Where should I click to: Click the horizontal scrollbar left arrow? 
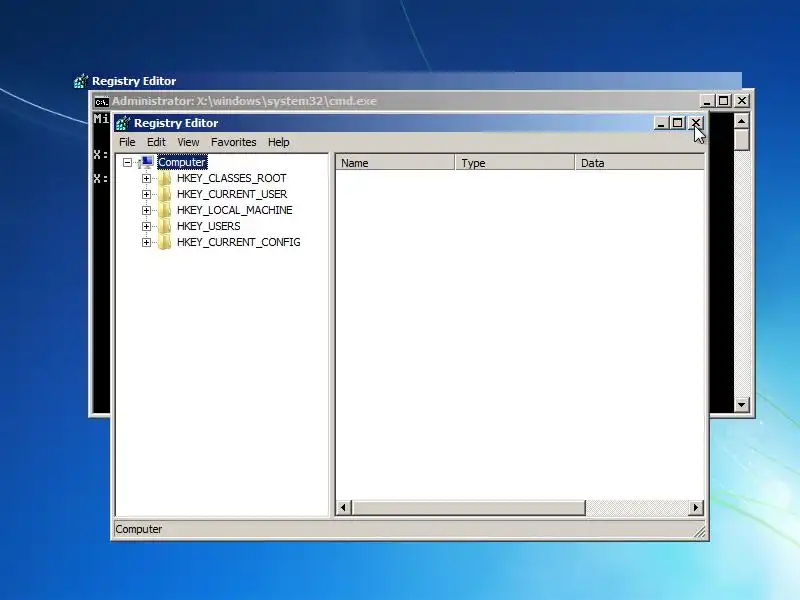(x=343, y=508)
